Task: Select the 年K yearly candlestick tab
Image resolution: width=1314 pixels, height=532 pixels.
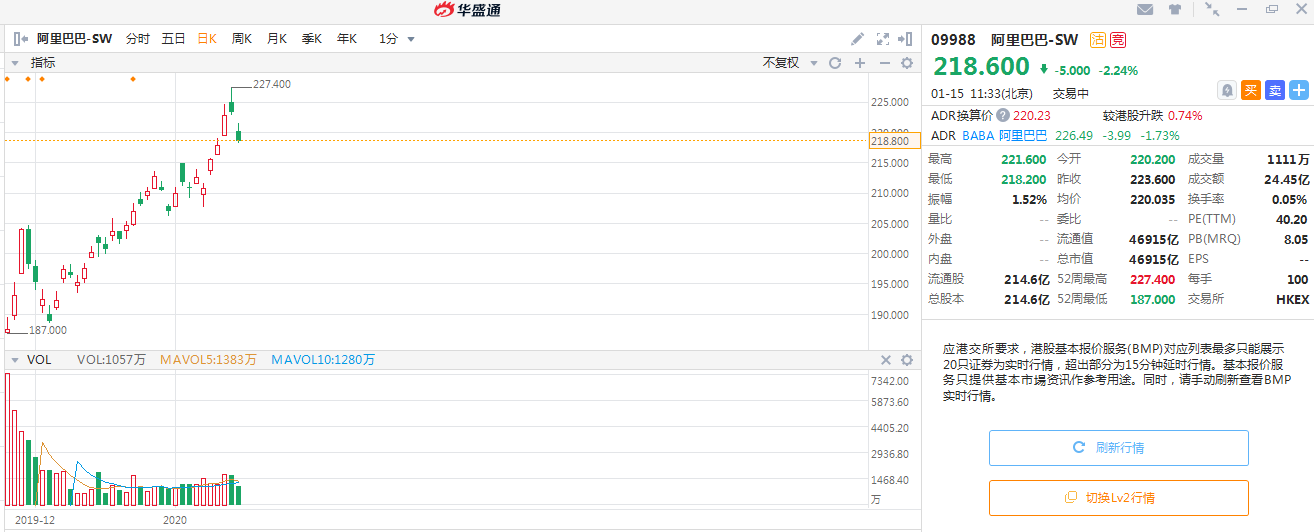Action: 347,39
